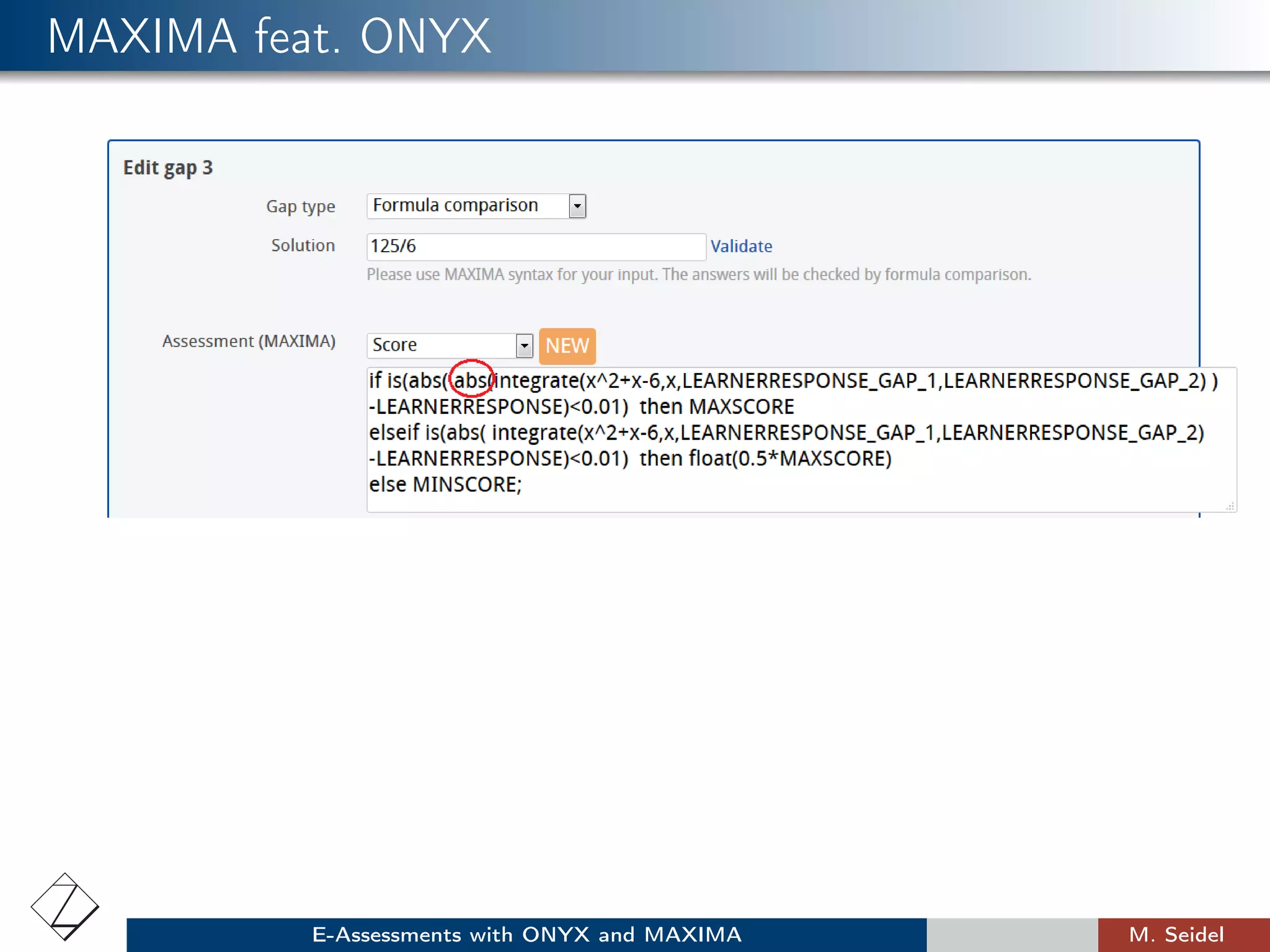Click the 'Solution' label
Viewport: 1270px width, 952px height.
click(x=303, y=246)
